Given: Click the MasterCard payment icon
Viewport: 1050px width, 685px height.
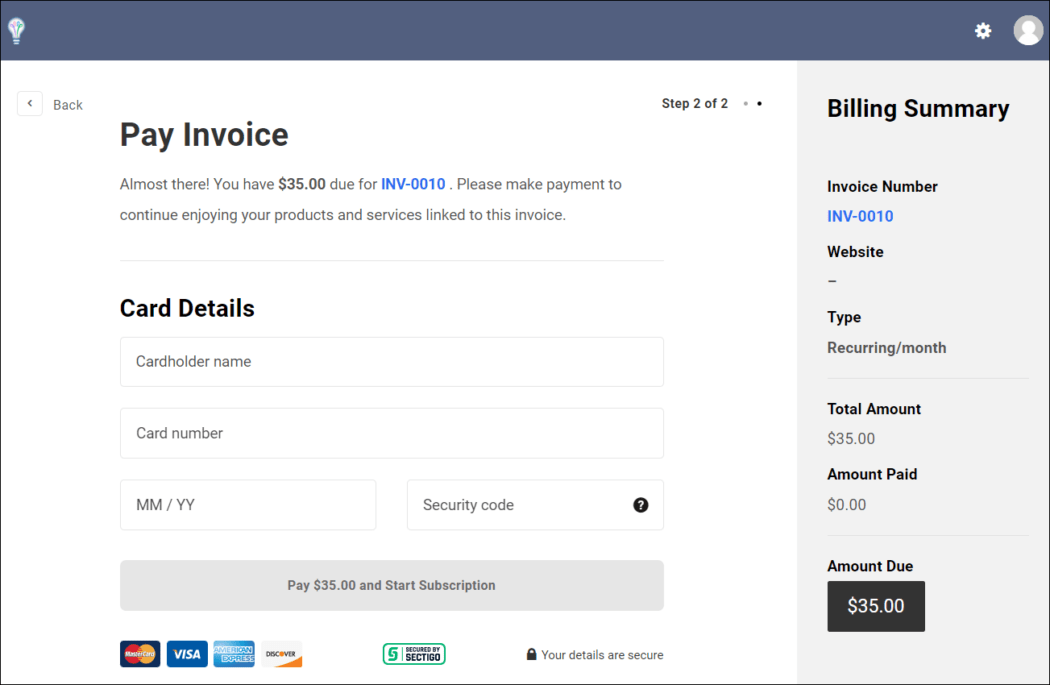Looking at the screenshot, I should tap(140, 654).
